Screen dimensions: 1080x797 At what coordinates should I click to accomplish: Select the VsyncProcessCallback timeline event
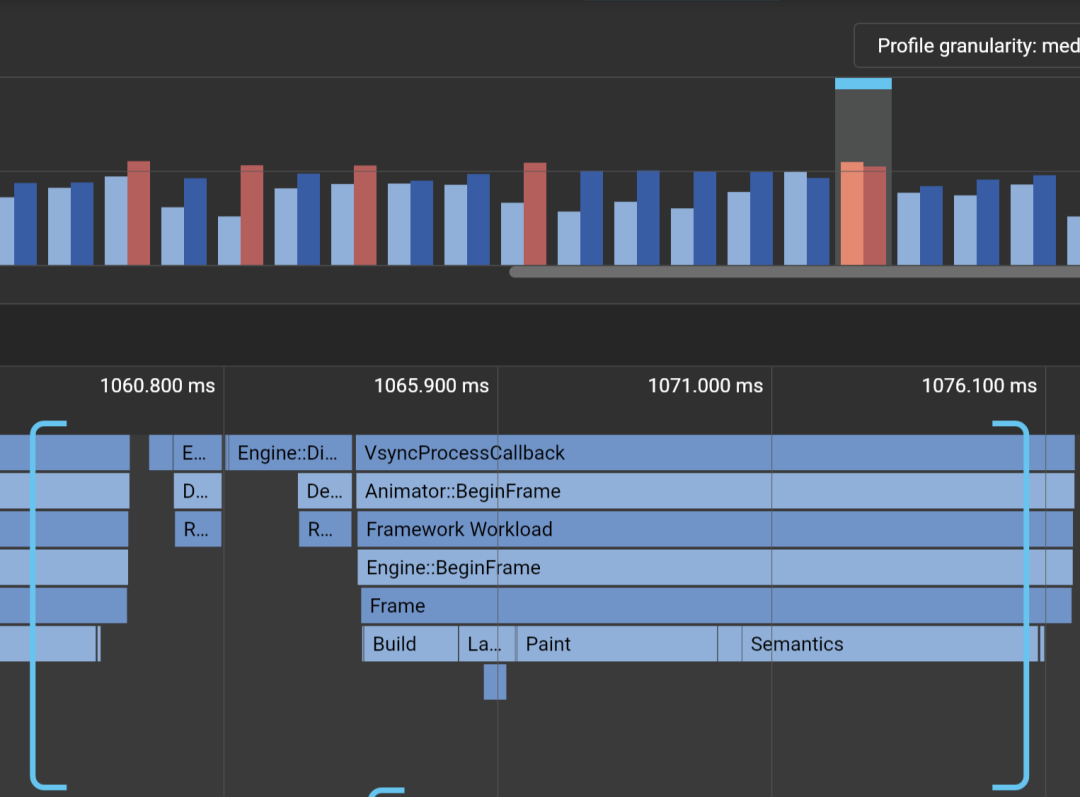[x=714, y=453]
